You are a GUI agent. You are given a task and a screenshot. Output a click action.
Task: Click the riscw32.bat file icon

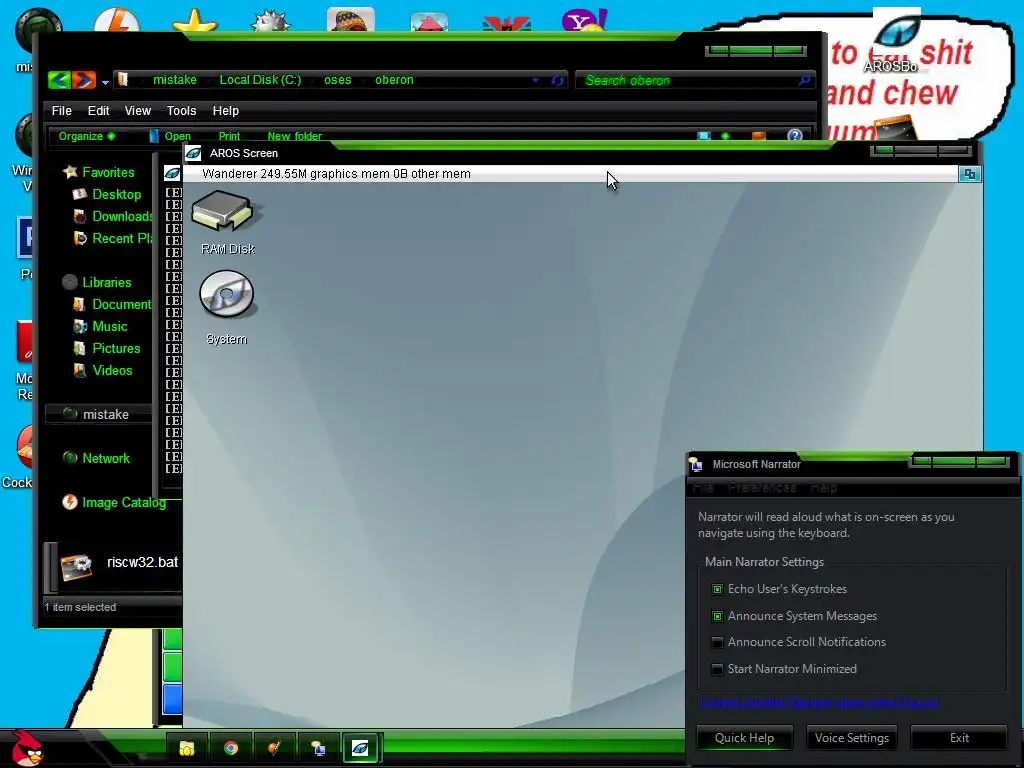pyautogui.click(x=76, y=566)
